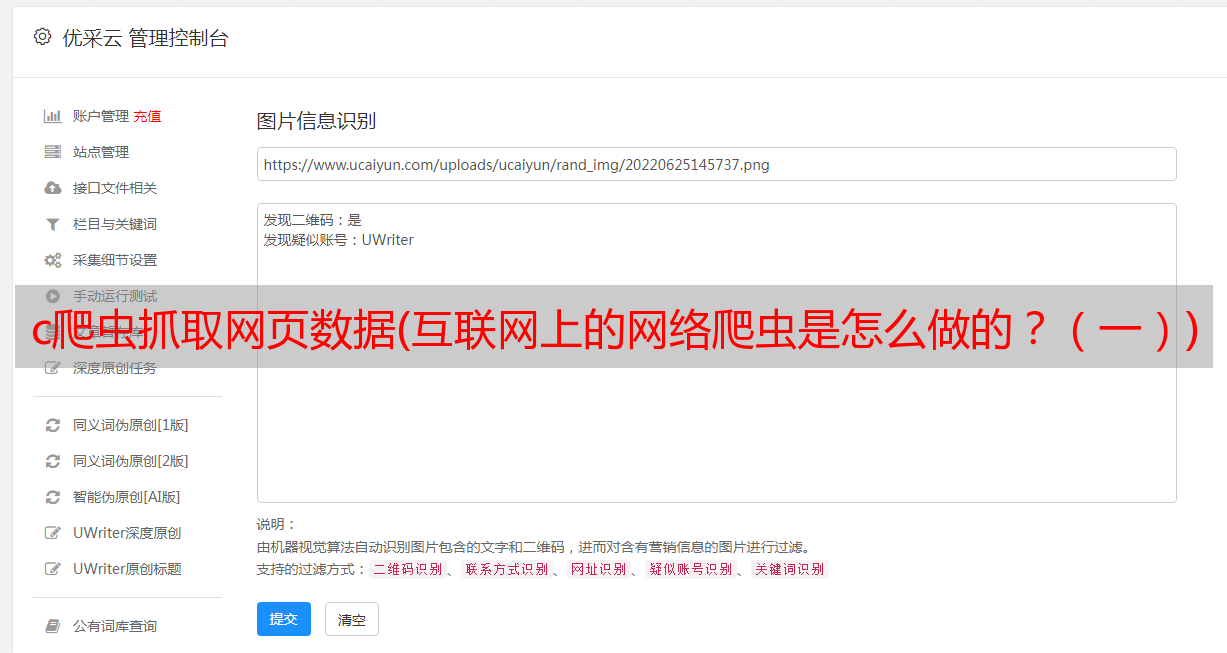Screen dimensions: 1227x653
Task: Click the 优采云 管理控制台 title
Action: click(x=146, y=38)
